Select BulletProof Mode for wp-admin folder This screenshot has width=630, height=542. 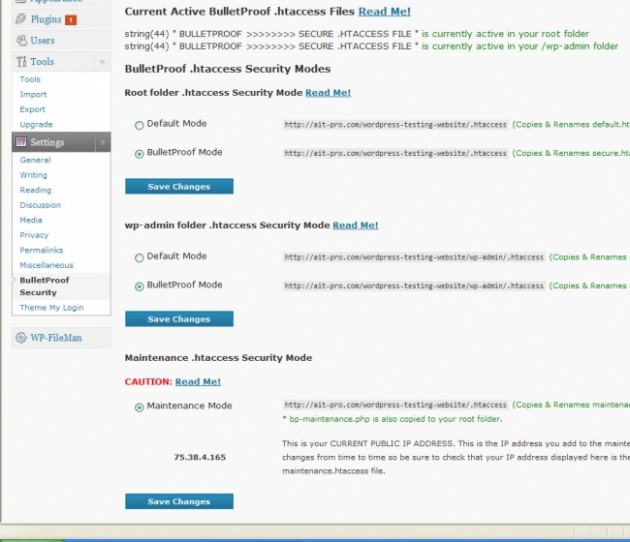tap(139, 286)
